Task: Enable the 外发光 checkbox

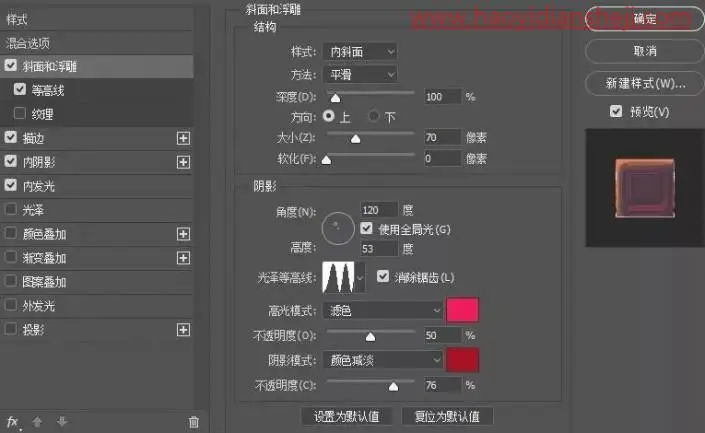Action: pyautogui.click(x=11, y=305)
